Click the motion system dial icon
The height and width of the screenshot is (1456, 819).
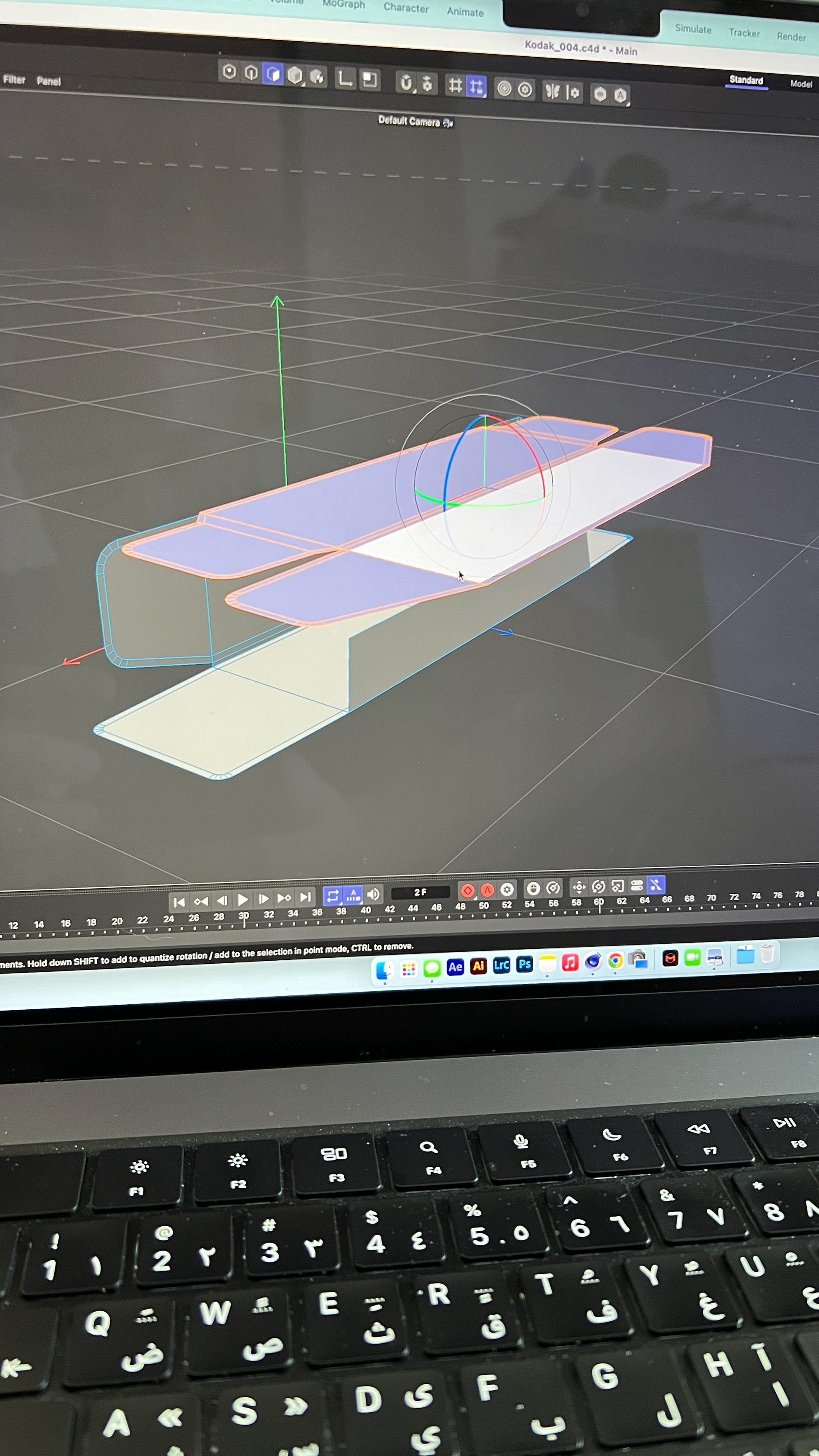click(x=553, y=887)
